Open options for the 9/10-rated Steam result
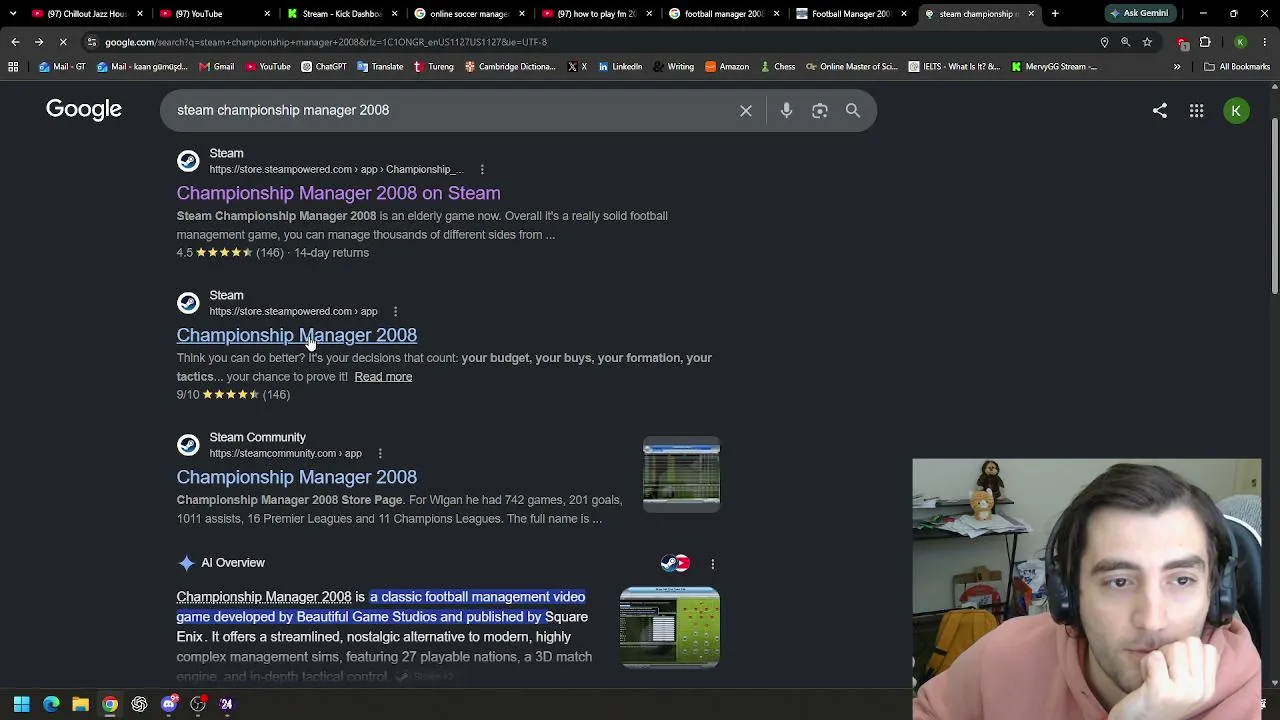 pos(395,311)
